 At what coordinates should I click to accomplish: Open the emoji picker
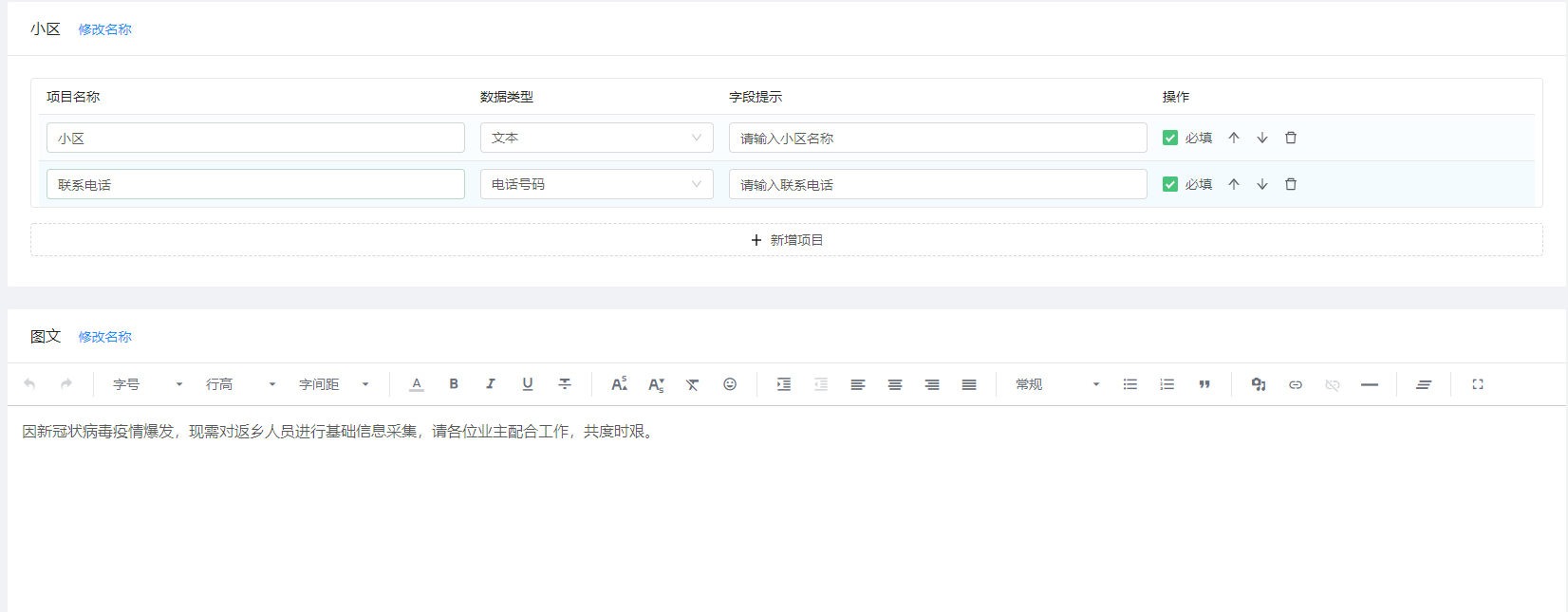pyautogui.click(x=730, y=384)
